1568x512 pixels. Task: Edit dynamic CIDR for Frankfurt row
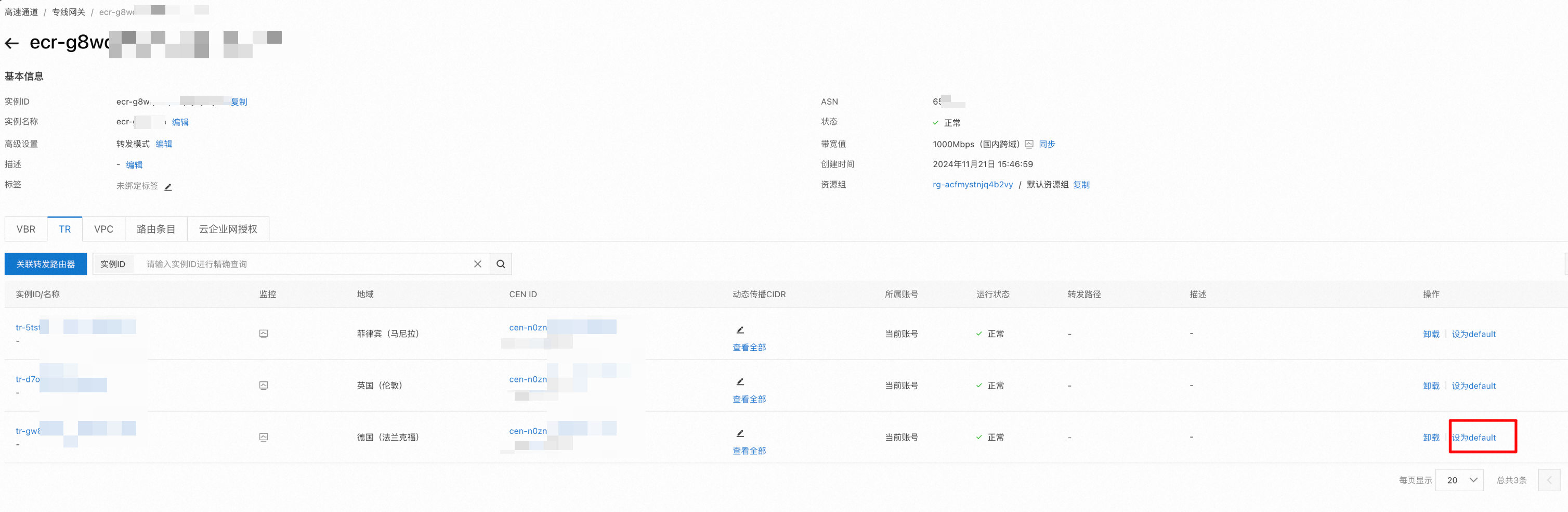point(740,433)
